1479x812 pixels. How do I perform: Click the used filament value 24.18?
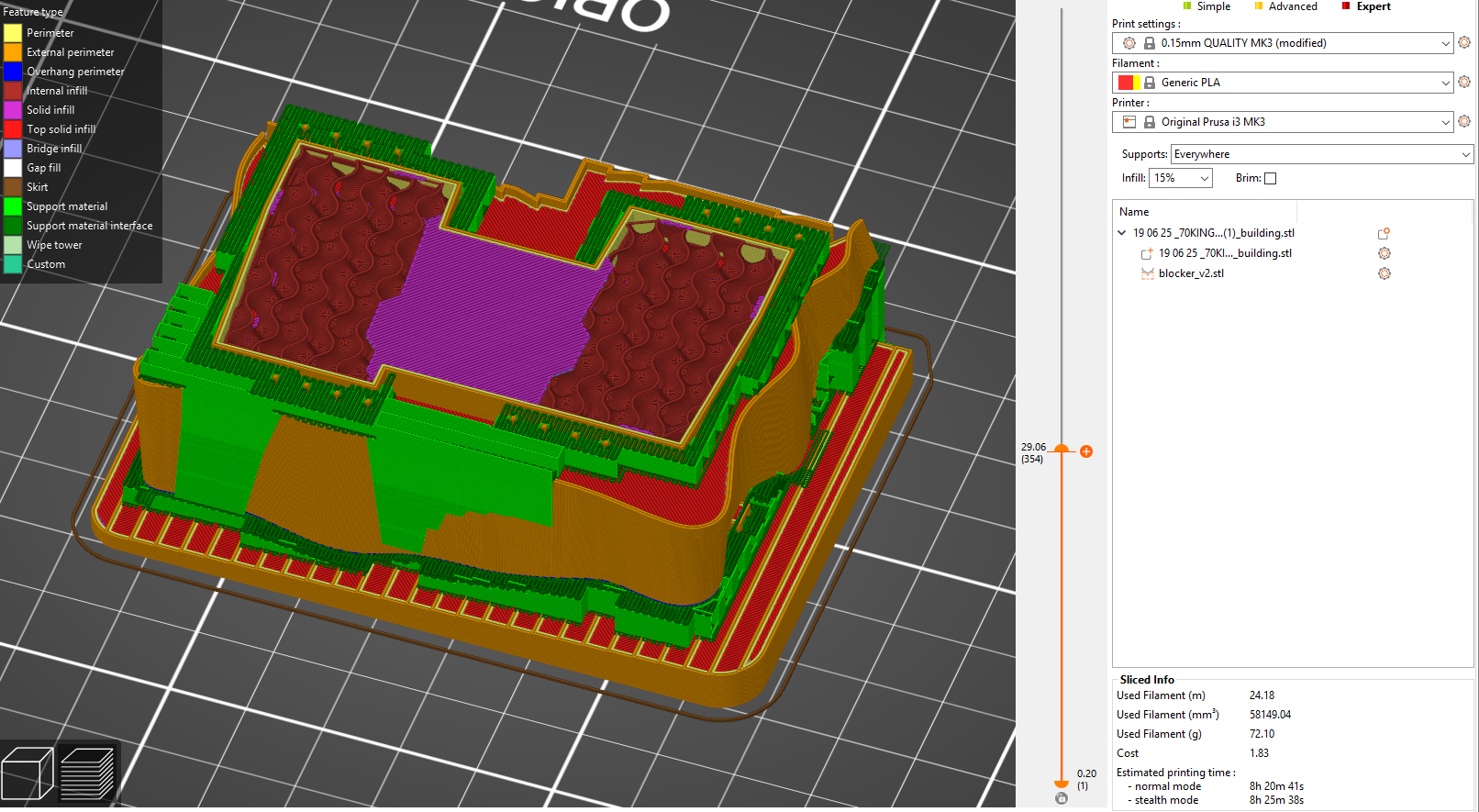[x=1262, y=695]
